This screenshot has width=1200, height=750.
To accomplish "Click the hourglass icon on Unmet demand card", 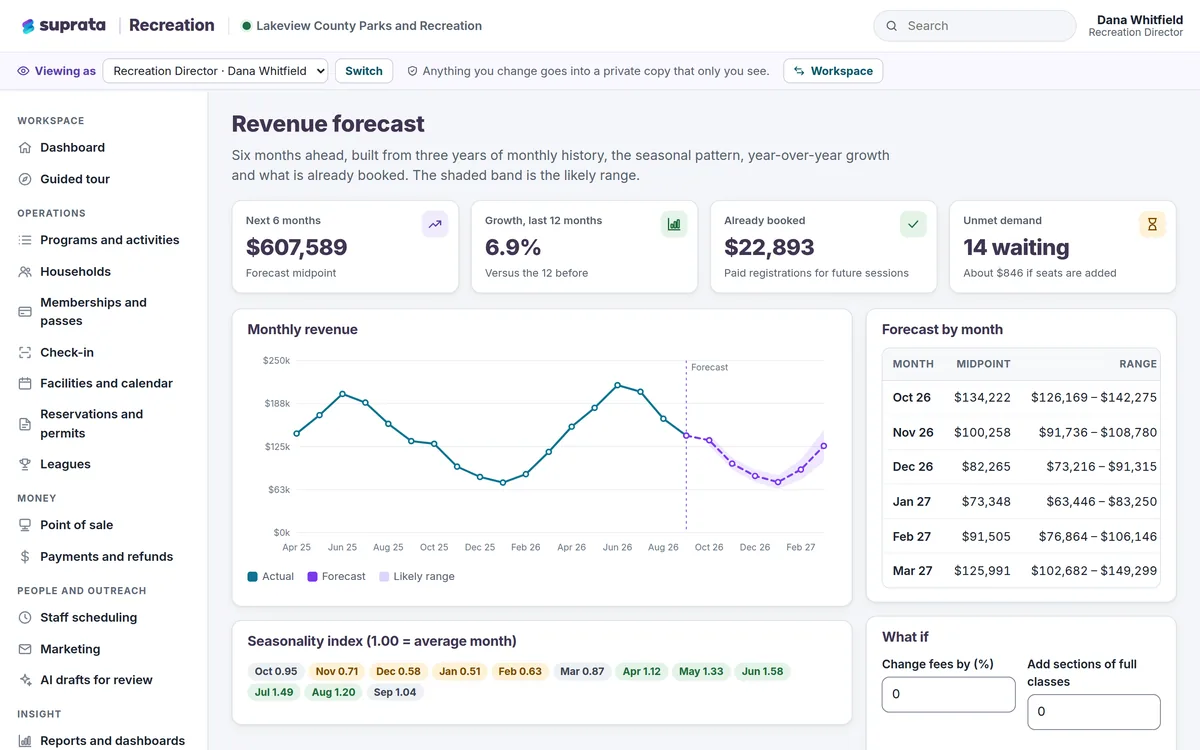I will 1152,225.
